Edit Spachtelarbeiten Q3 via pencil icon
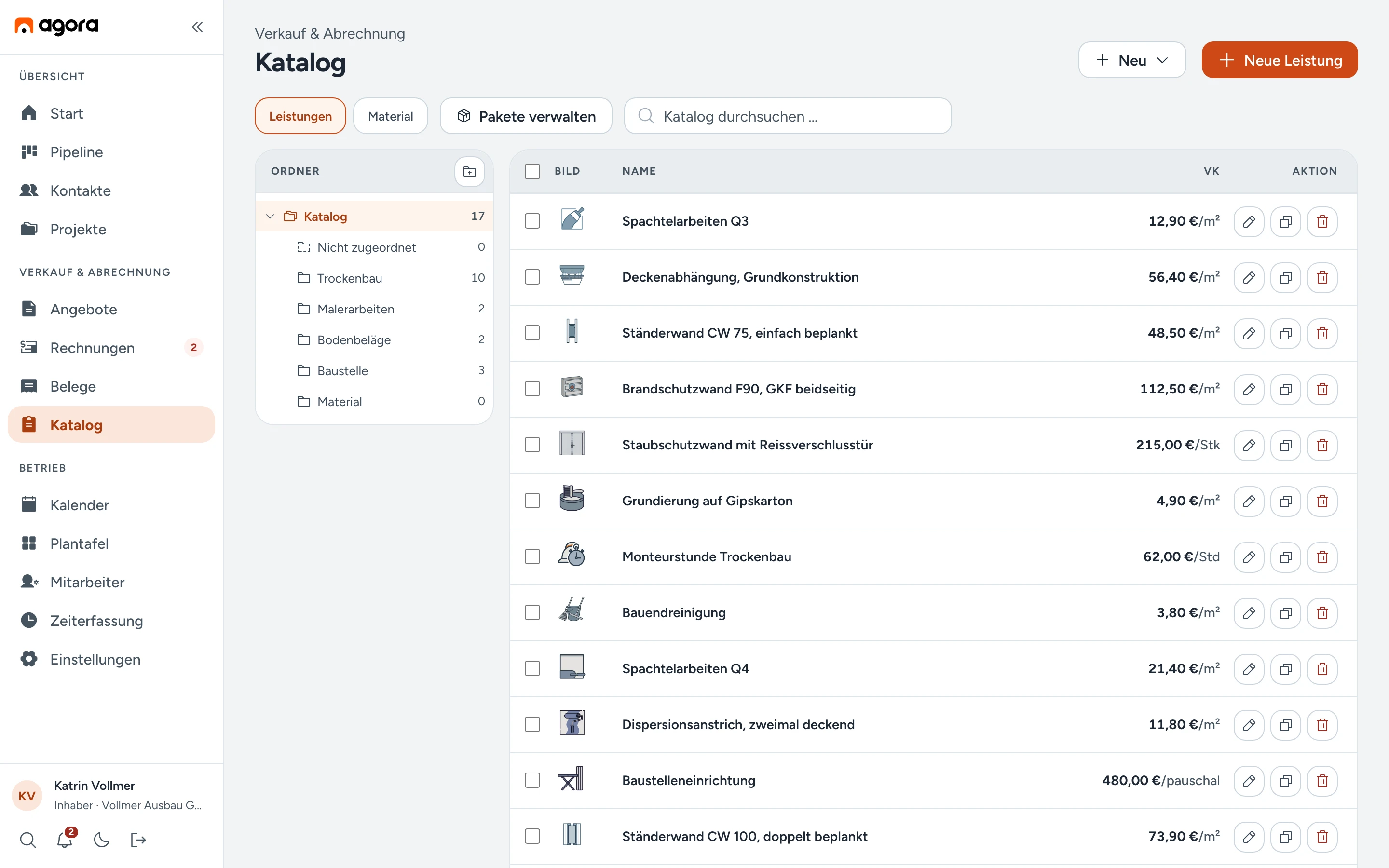The image size is (1389, 868). click(1248, 221)
